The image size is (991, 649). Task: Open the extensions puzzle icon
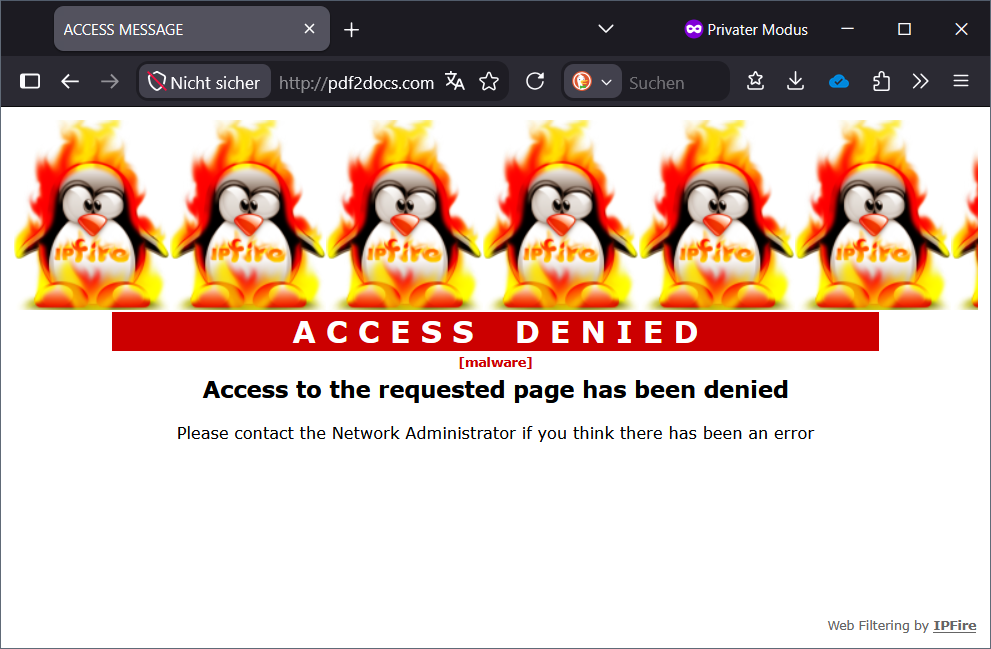pos(880,82)
